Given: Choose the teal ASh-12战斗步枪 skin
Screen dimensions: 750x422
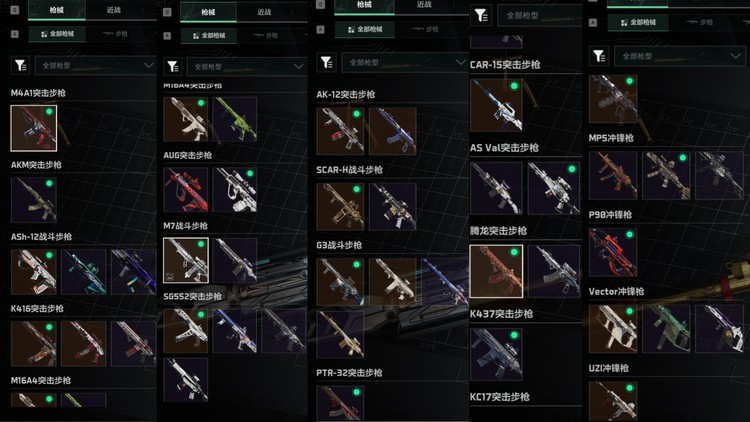Looking at the screenshot, I should [x=84, y=271].
